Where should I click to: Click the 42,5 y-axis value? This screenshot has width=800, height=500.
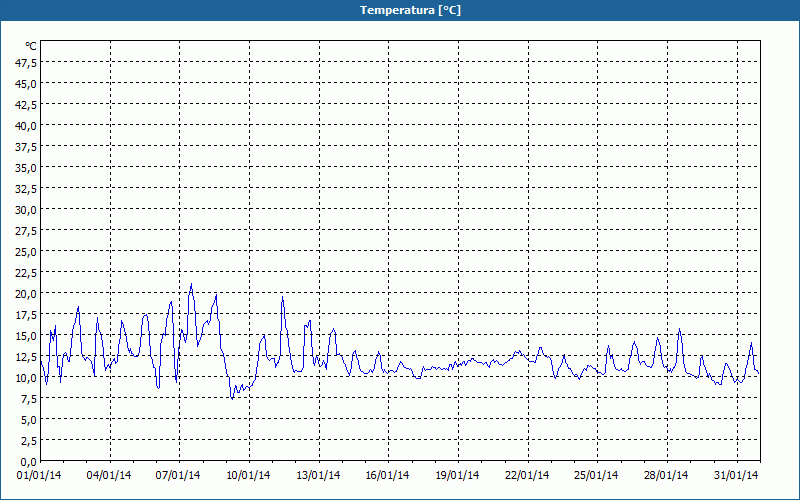click(x=27, y=104)
